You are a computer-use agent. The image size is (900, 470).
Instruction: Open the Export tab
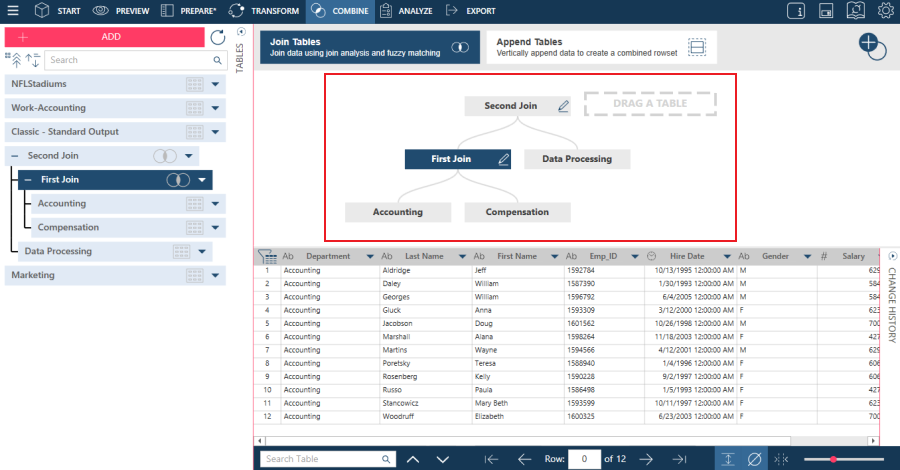471,11
